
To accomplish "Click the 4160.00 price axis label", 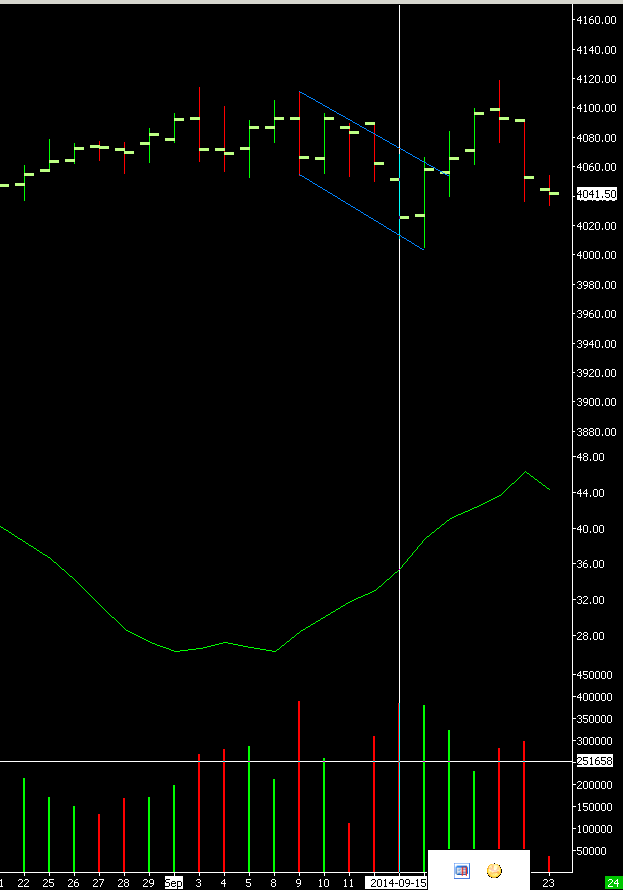I will pos(596,20).
